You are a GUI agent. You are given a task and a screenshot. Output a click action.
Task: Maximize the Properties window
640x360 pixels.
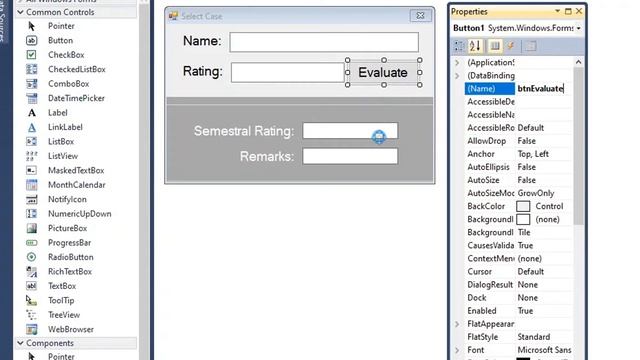568,11
